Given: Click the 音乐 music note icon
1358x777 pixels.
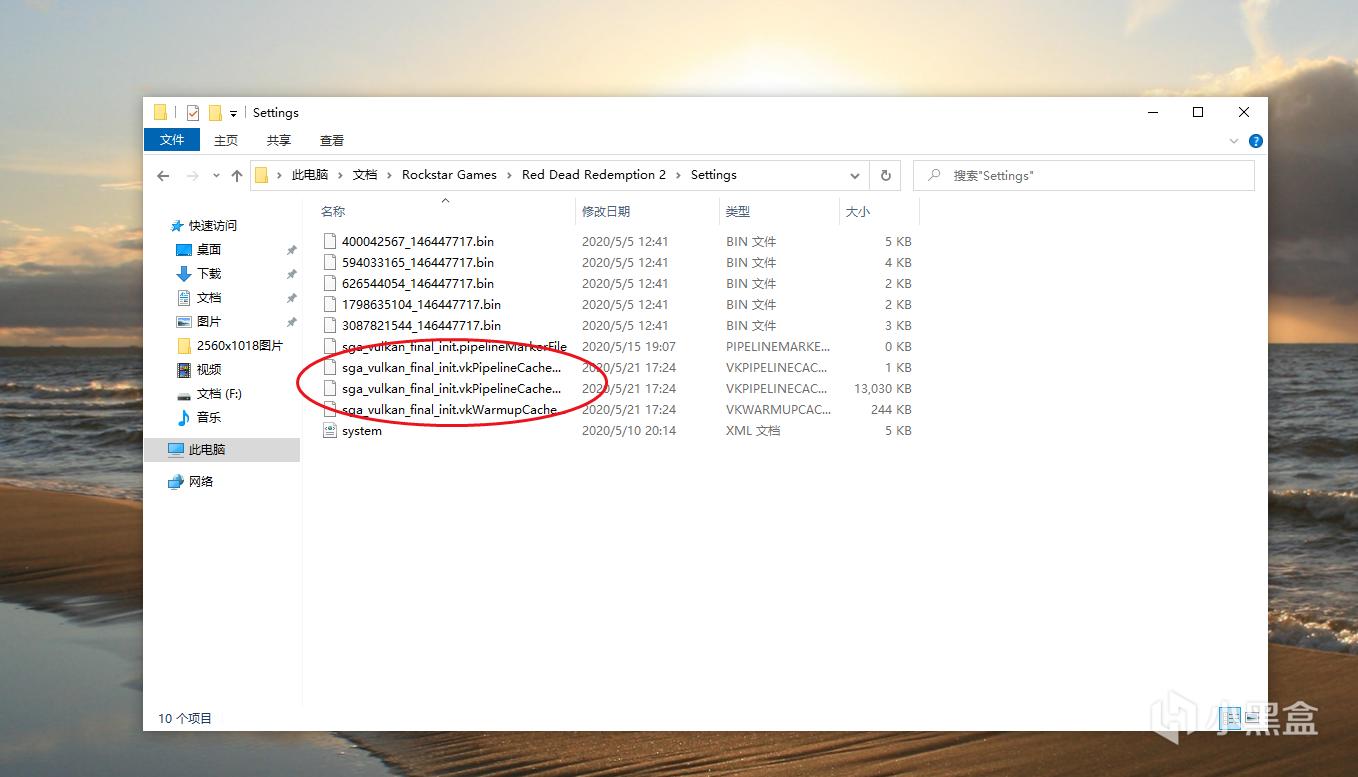Looking at the screenshot, I should point(184,418).
